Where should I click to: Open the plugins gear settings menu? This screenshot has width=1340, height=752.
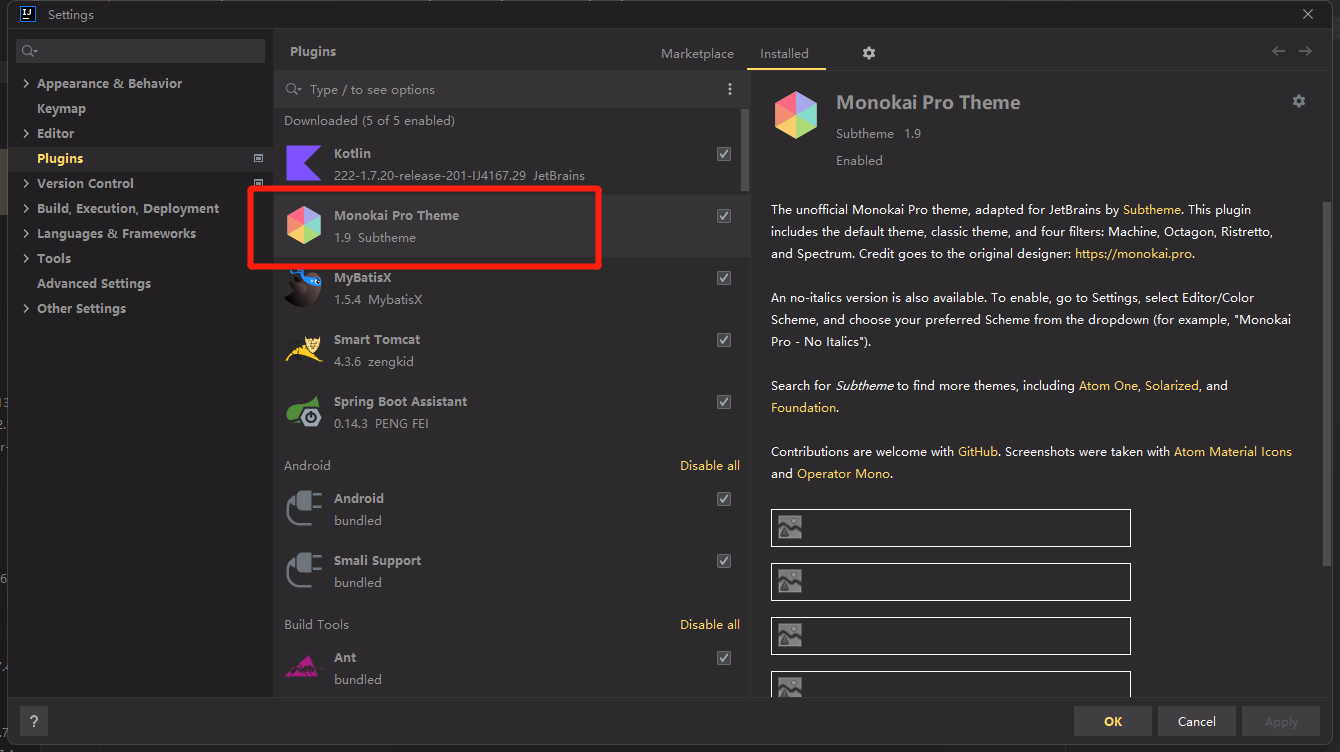pos(869,53)
